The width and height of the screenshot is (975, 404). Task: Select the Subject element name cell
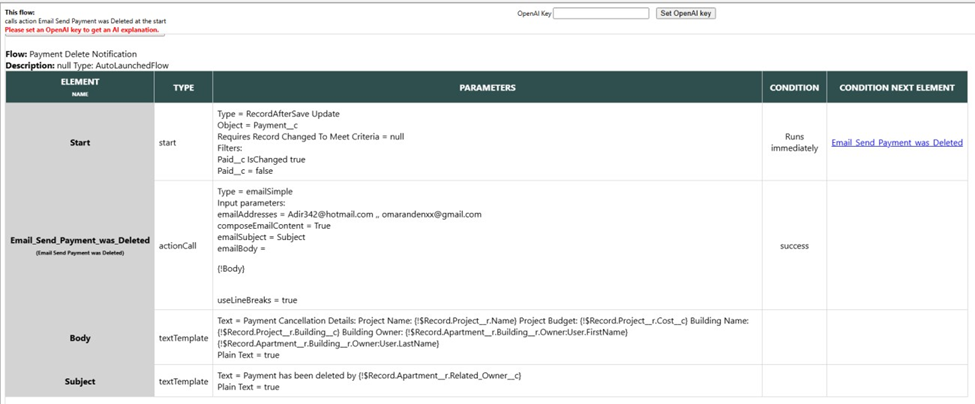(80, 381)
